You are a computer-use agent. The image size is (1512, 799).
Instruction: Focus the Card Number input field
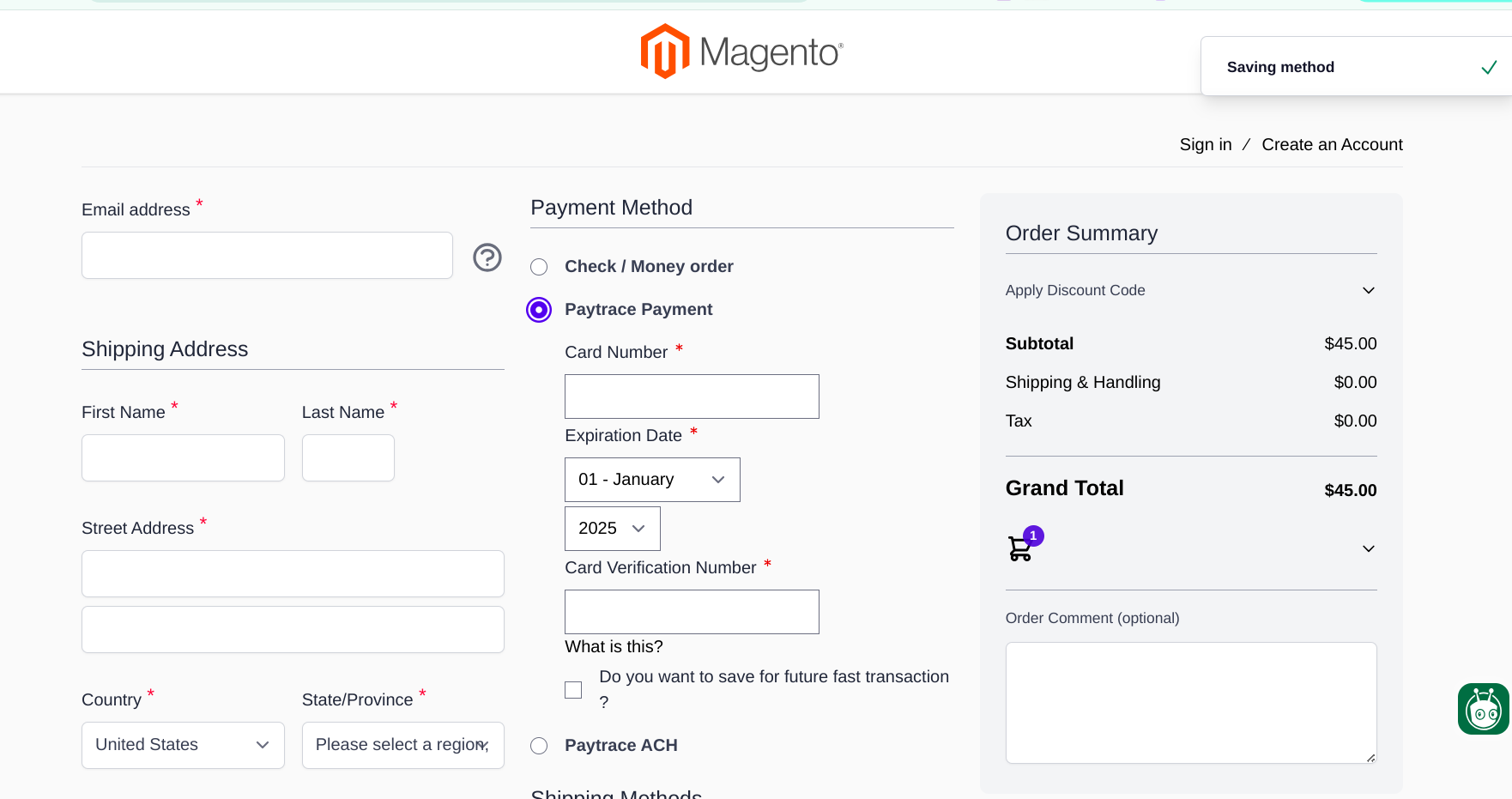692,396
